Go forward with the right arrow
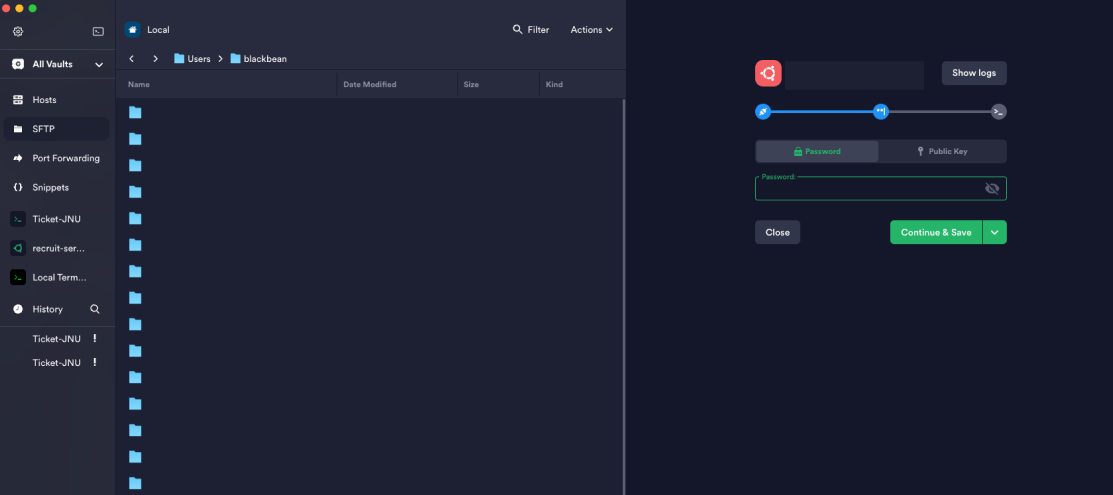 (x=155, y=58)
